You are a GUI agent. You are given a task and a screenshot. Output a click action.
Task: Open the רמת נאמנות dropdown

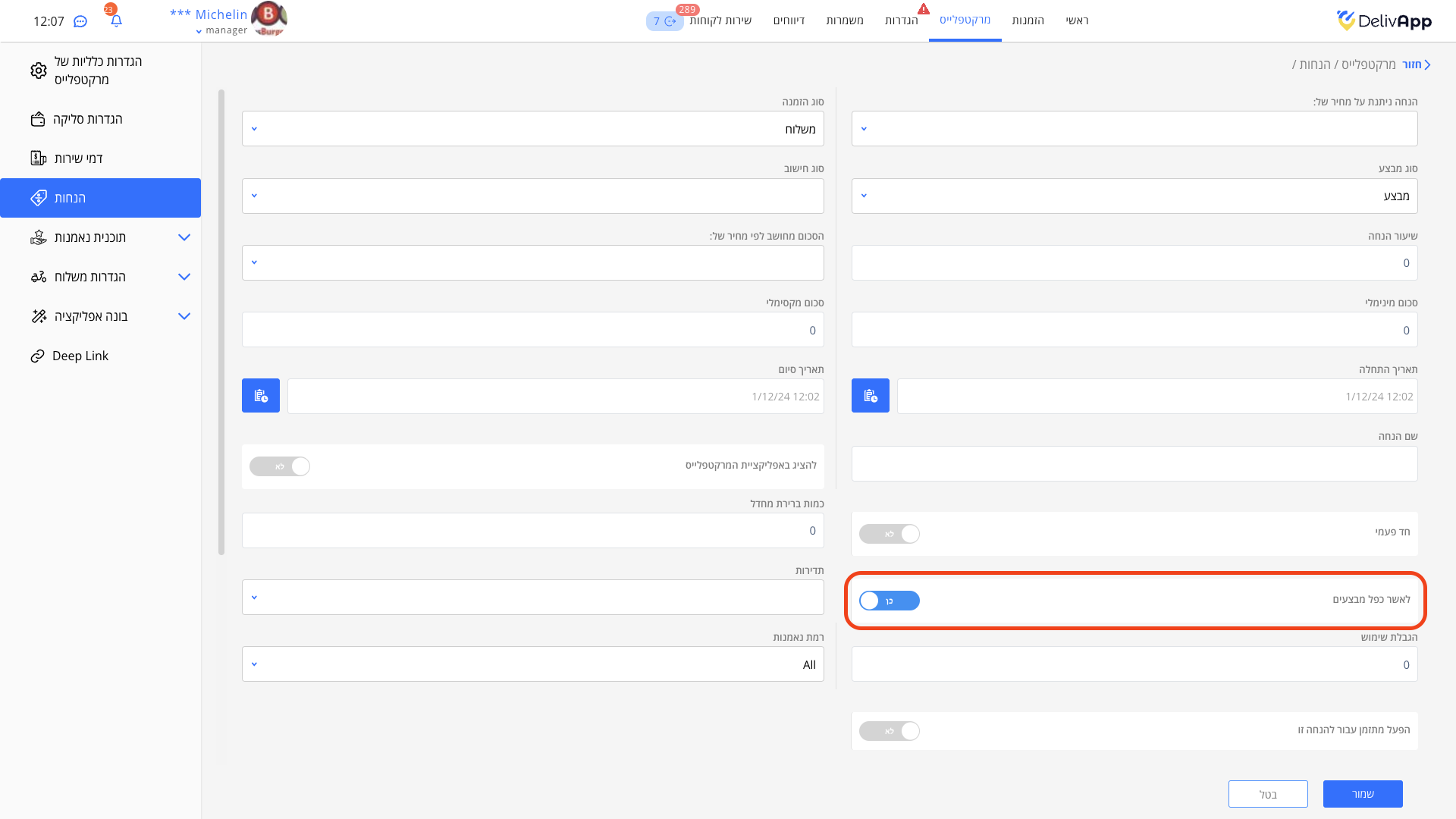pos(532,664)
